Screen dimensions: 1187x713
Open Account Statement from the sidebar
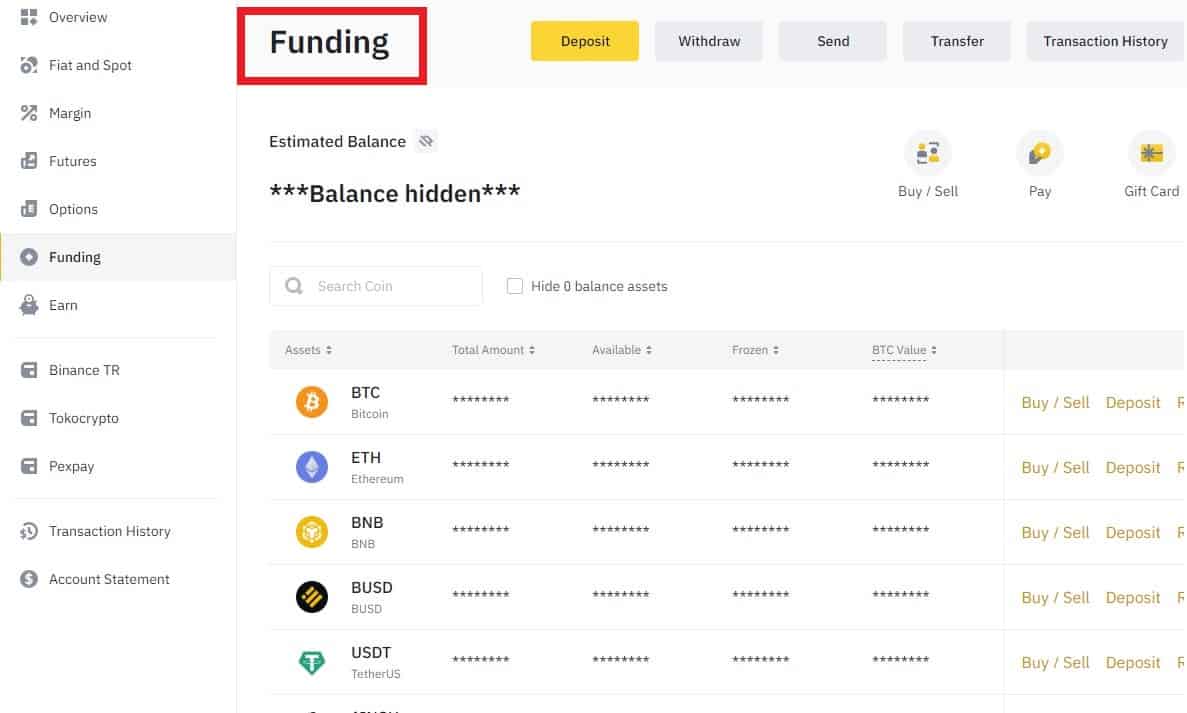pos(109,579)
